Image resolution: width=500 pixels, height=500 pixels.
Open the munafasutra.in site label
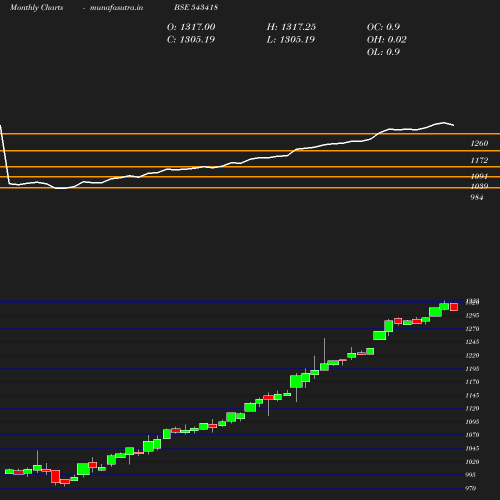click(x=116, y=7)
